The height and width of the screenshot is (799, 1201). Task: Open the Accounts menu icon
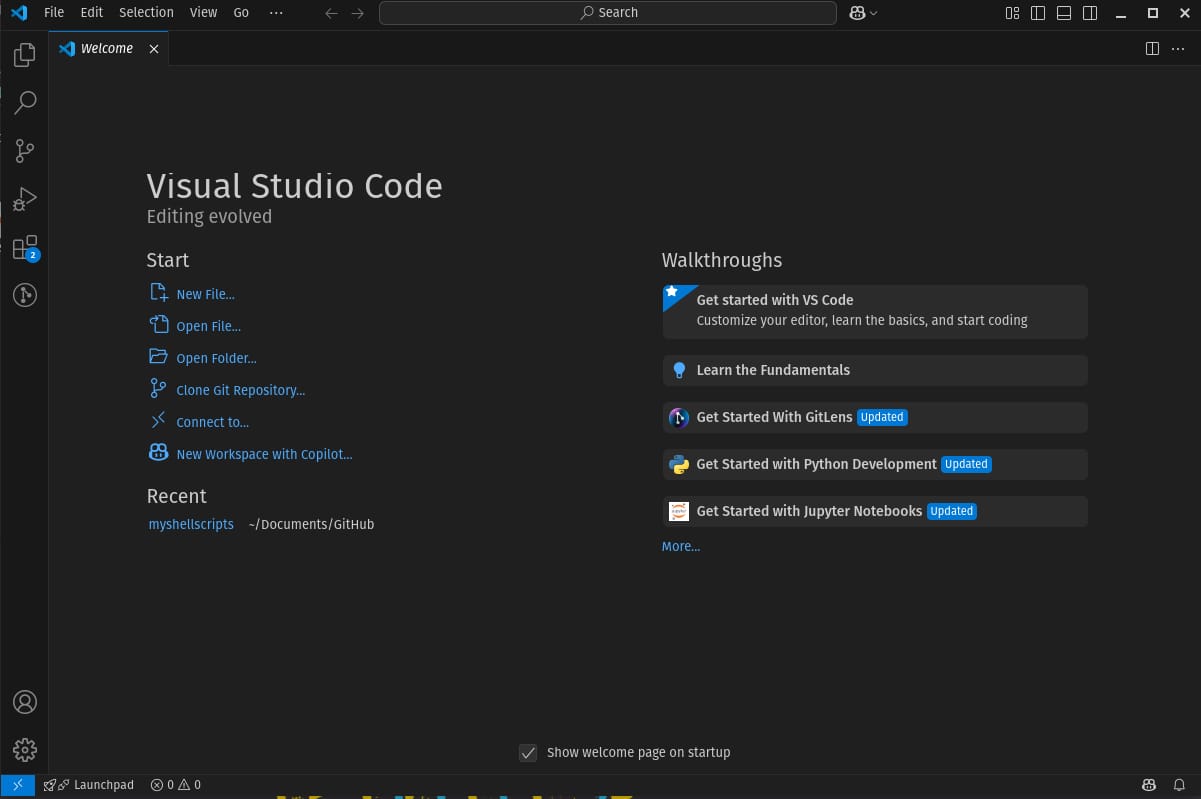click(x=24, y=702)
